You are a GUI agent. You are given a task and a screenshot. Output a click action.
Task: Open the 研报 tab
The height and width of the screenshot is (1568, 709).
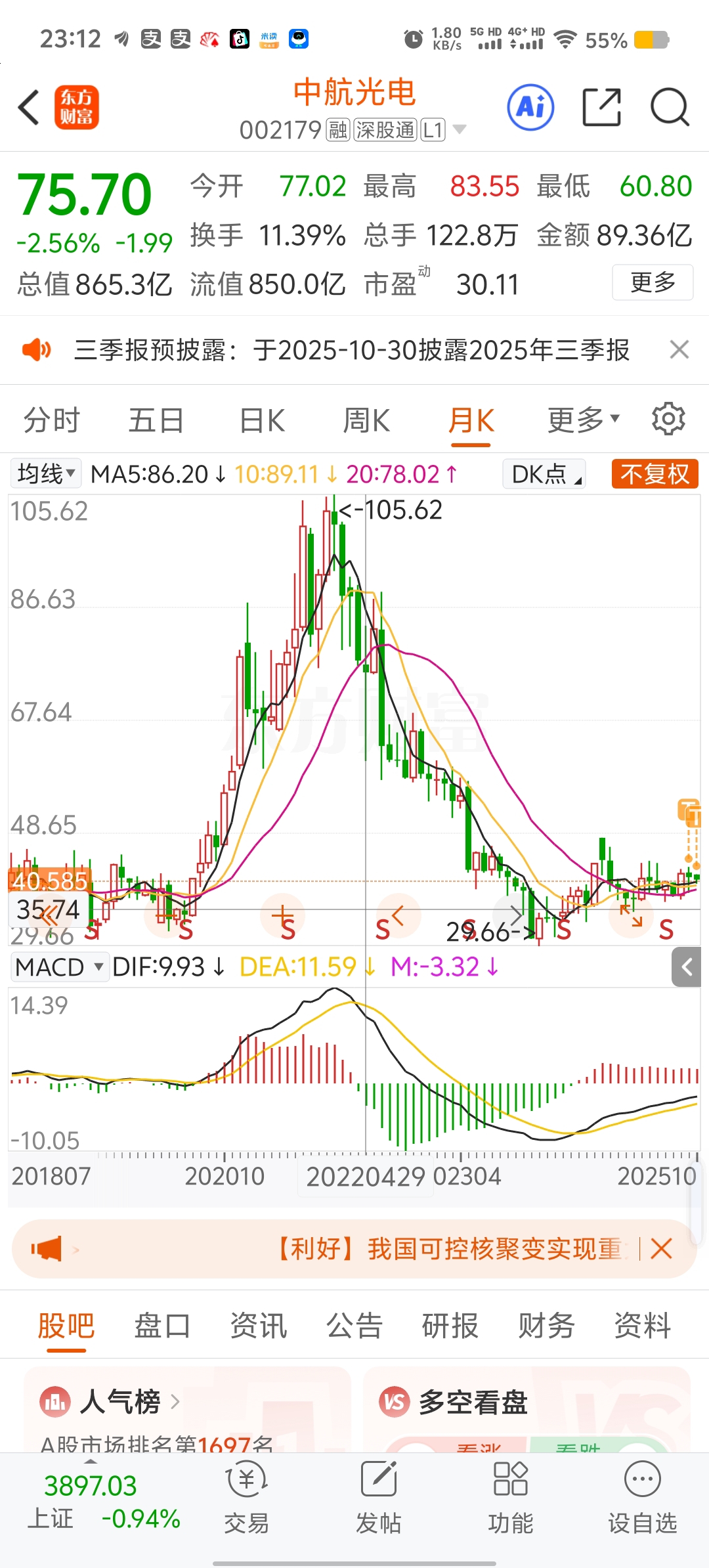[x=450, y=1325]
